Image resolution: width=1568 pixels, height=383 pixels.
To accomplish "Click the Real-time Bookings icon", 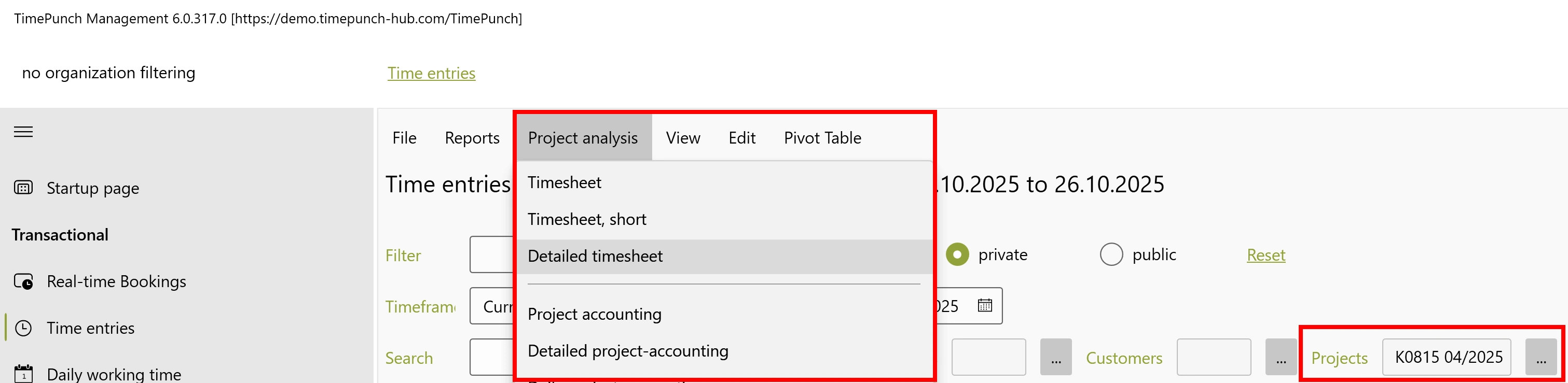I will 23,281.
